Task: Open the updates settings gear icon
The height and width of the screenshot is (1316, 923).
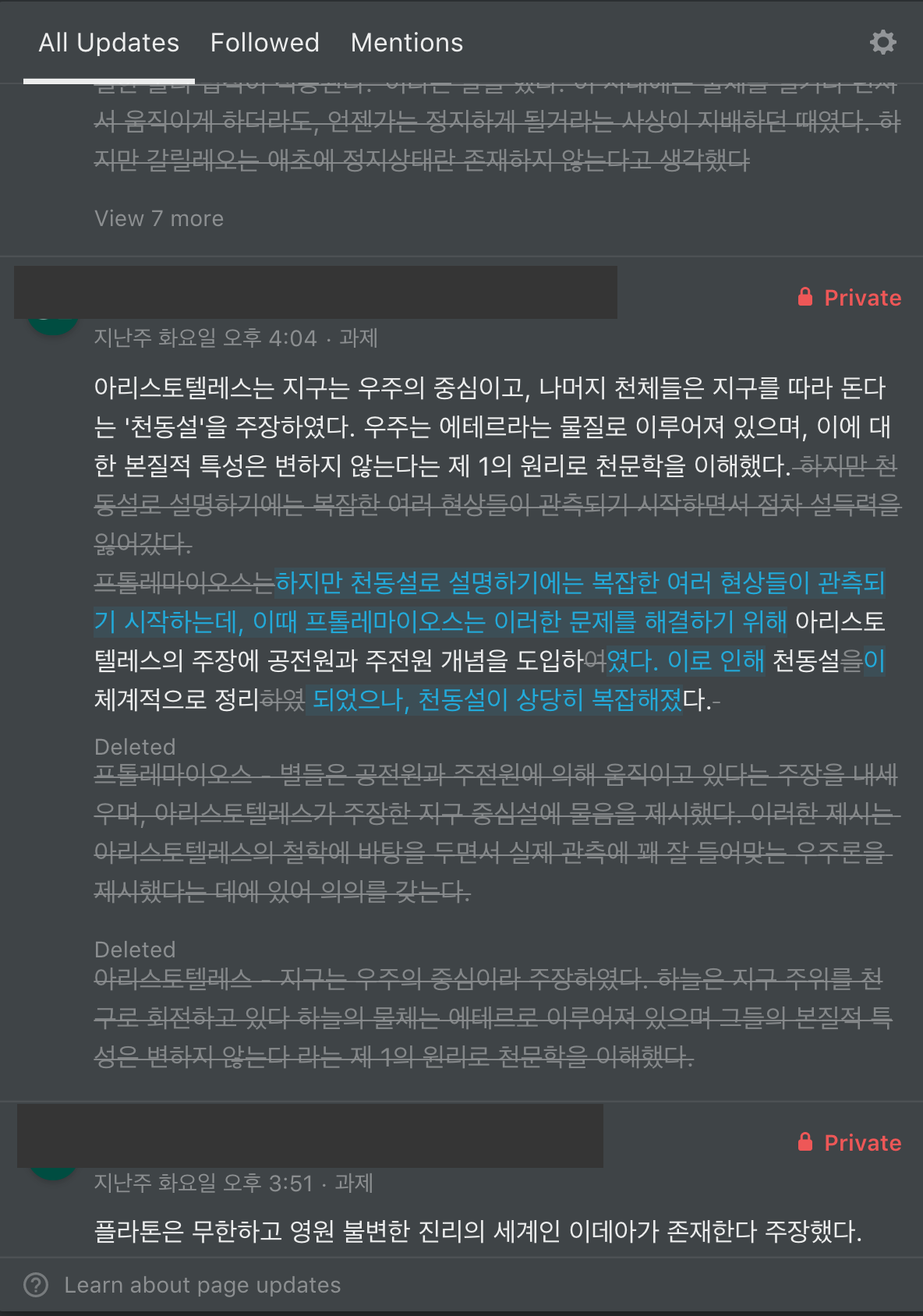Action: tap(882, 42)
